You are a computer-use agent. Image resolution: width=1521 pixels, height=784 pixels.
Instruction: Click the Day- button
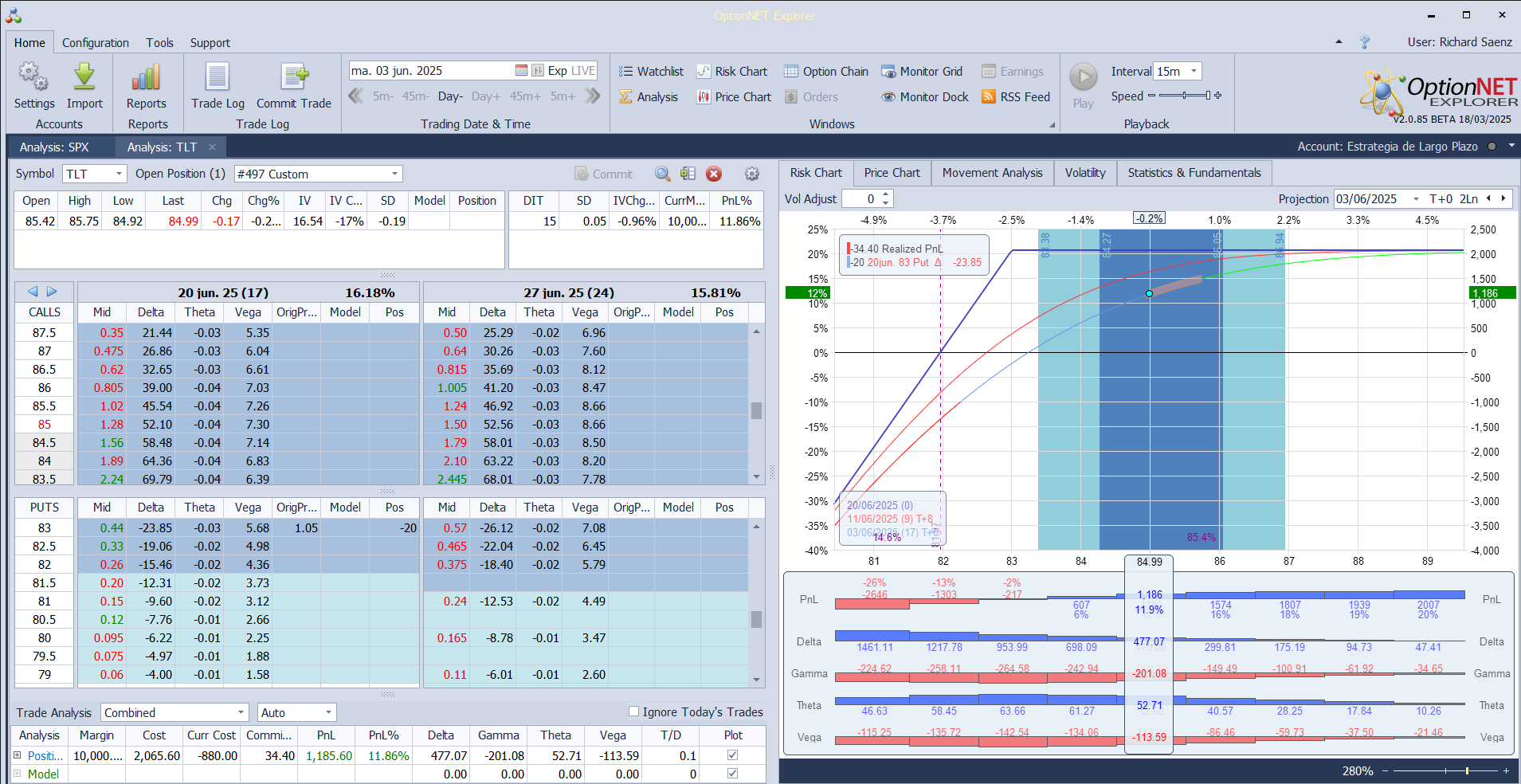450,96
